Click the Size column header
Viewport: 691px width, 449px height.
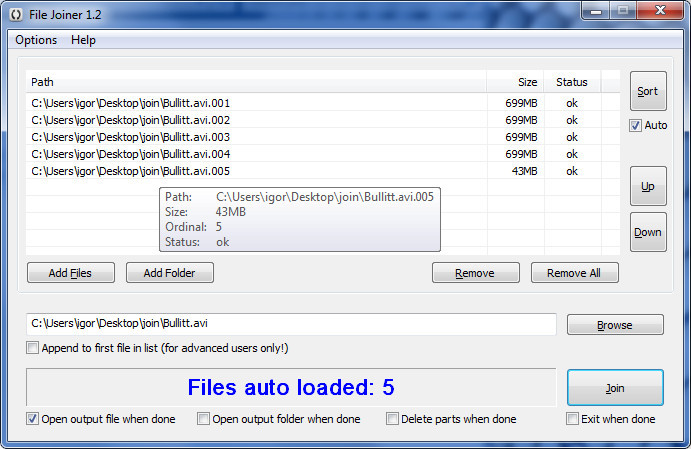click(515, 82)
